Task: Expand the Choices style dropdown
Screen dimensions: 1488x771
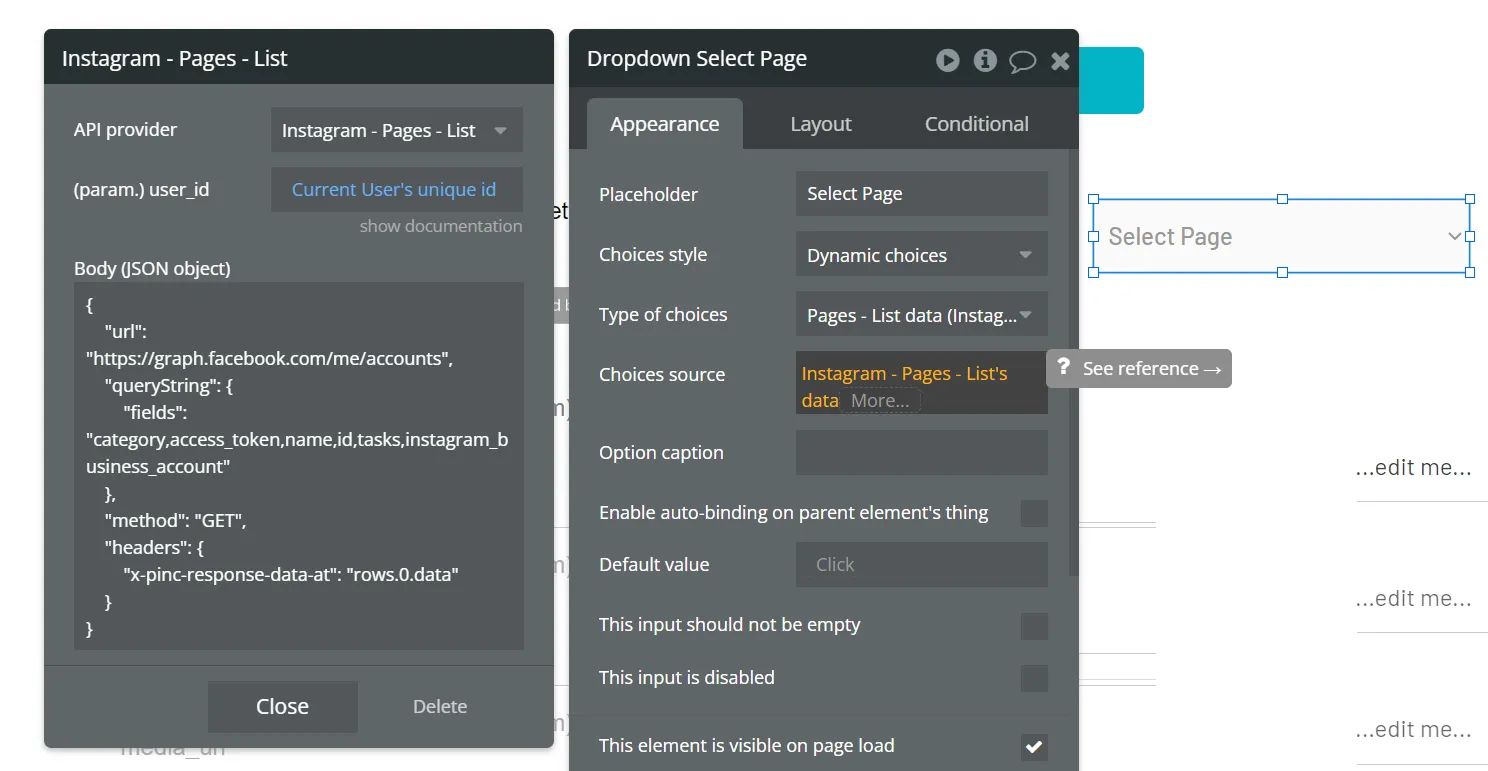Action: pyautogui.click(x=921, y=254)
